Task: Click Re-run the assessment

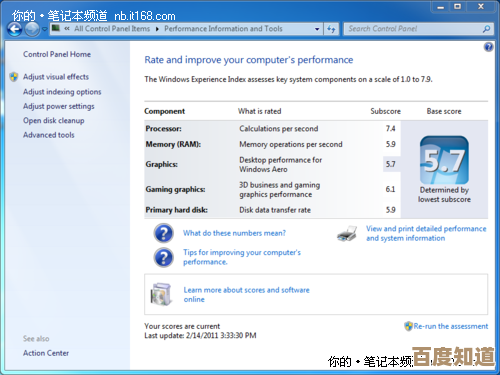Action: (451, 326)
